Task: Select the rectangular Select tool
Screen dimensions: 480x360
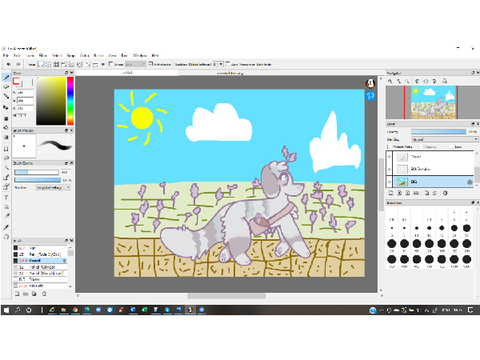Action: click(6, 149)
